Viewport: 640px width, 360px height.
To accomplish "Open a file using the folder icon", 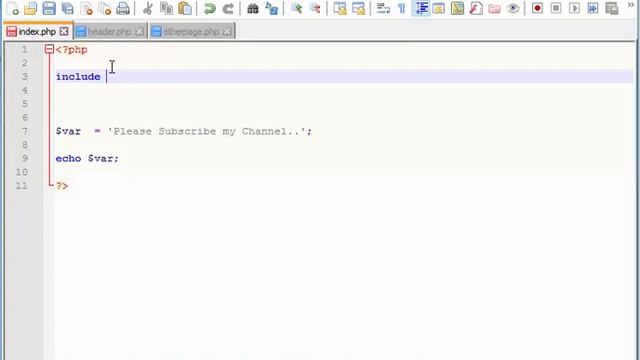I will [31, 8].
